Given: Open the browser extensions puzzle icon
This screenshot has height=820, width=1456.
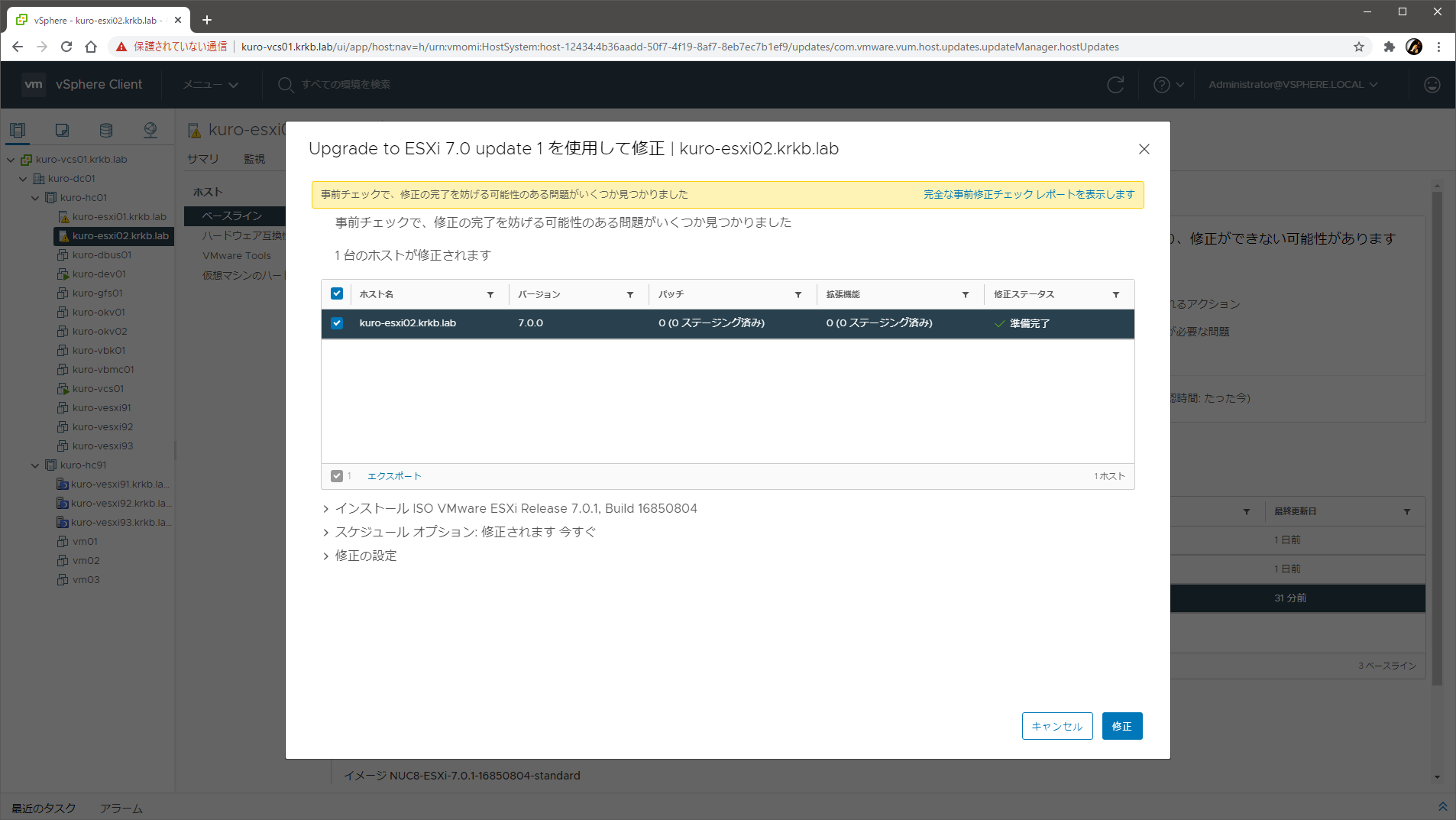Looking at the screenshot, I should [1390, 47].
